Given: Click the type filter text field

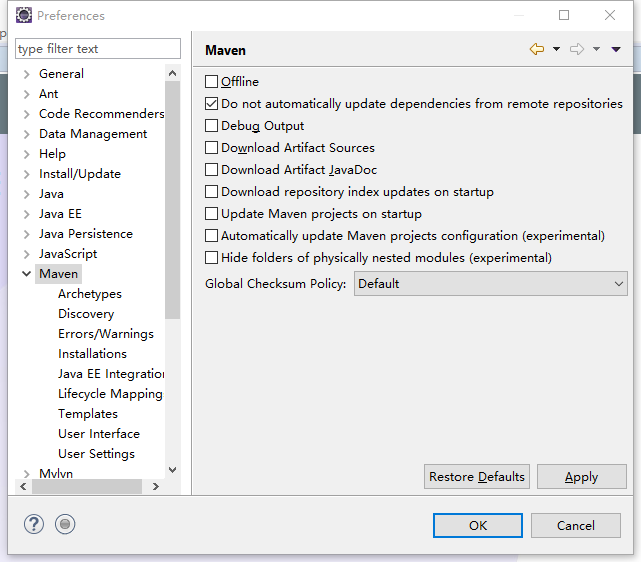Looking at the screenshot, I should 98,49.
